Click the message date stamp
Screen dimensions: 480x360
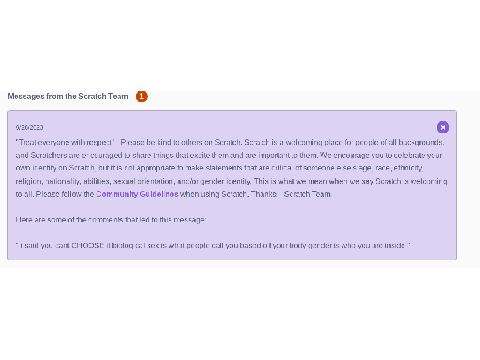point(29,127)
